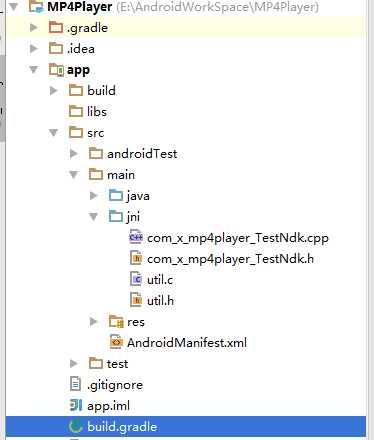374x440 pixels.
Task: Open the app.iml file name
Action: coord(108,406)
